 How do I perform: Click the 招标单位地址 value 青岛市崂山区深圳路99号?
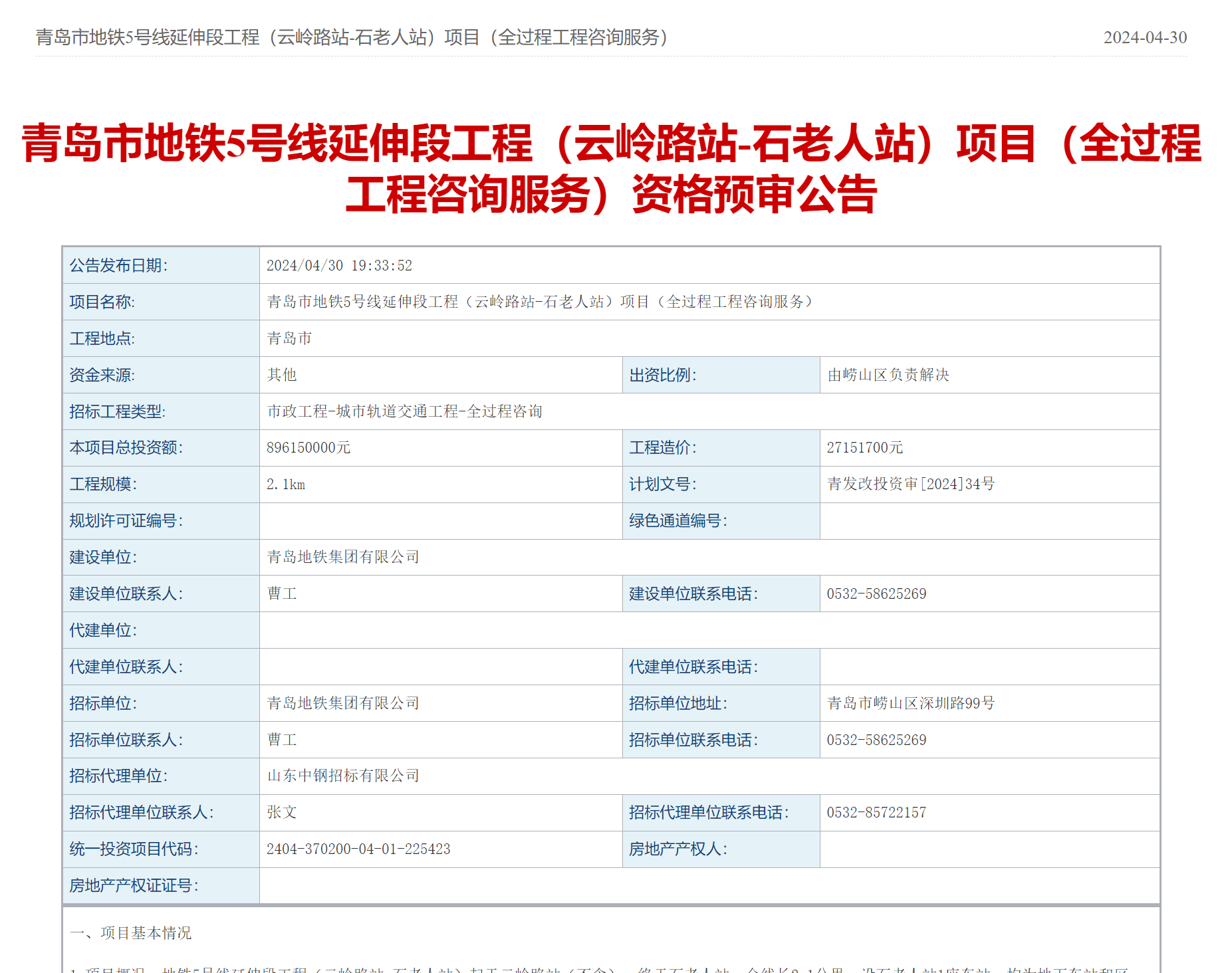click(910, 704)
